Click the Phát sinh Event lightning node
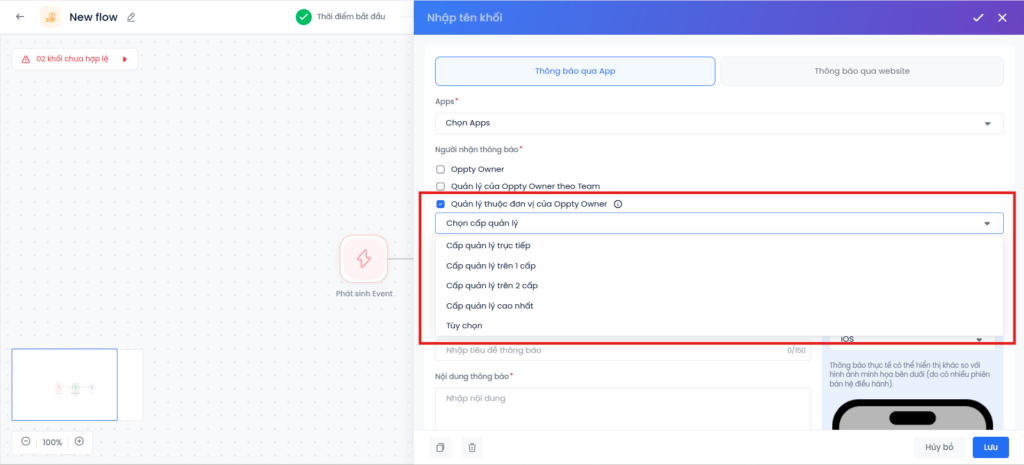Viewport: 1024px width, 465px height. (x=363, y=259)
